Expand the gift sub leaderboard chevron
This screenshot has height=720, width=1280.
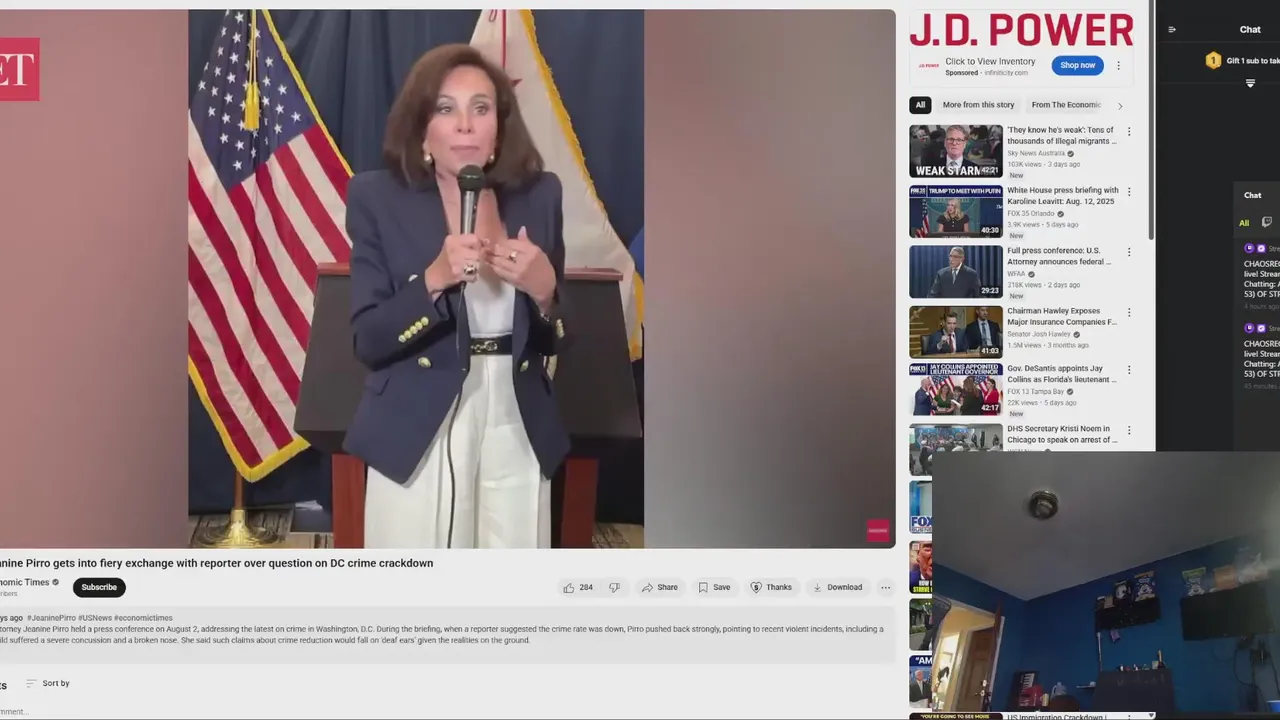tap(1250, 84)
